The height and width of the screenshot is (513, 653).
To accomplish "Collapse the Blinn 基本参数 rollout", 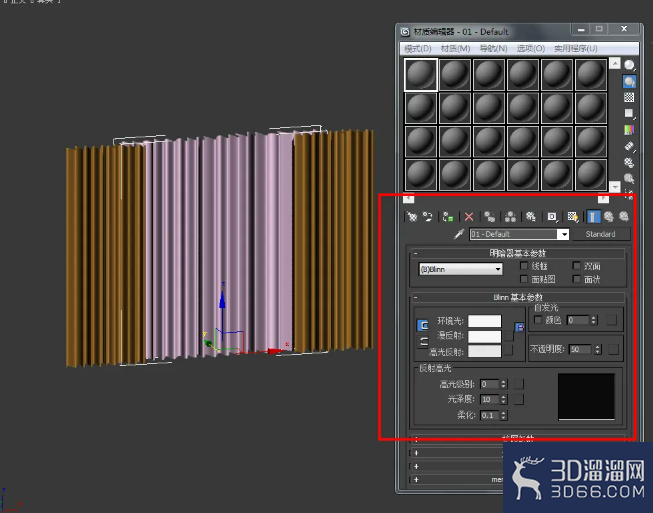I will pos(517,297).
